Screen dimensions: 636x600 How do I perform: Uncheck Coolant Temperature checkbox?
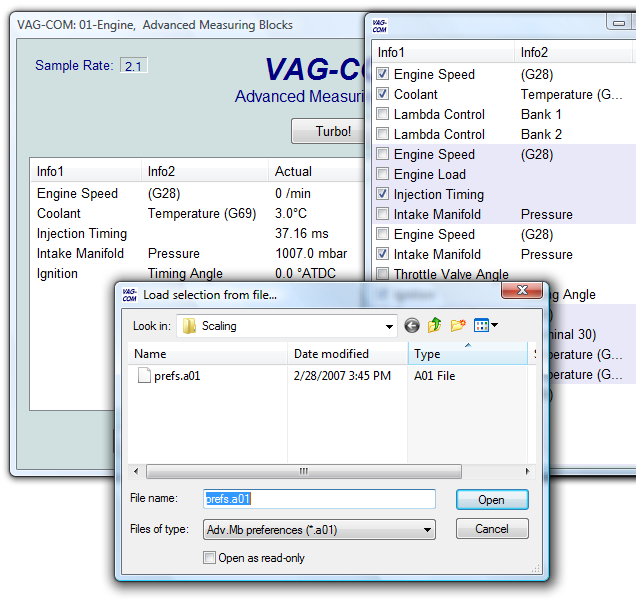point(382,94)
